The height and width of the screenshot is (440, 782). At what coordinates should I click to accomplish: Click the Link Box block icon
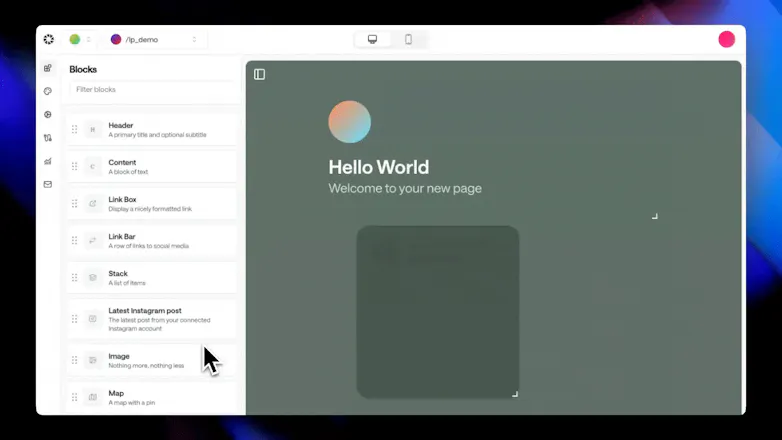93,204
